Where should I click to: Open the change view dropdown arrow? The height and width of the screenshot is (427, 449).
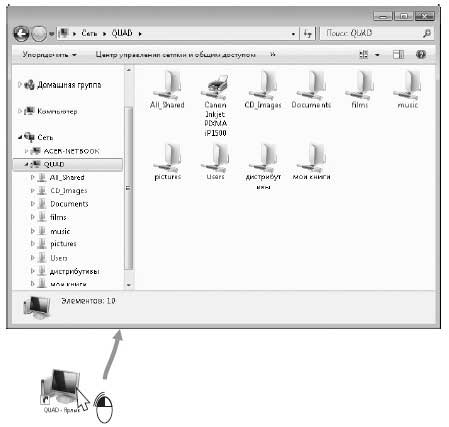tap(377, 55)
